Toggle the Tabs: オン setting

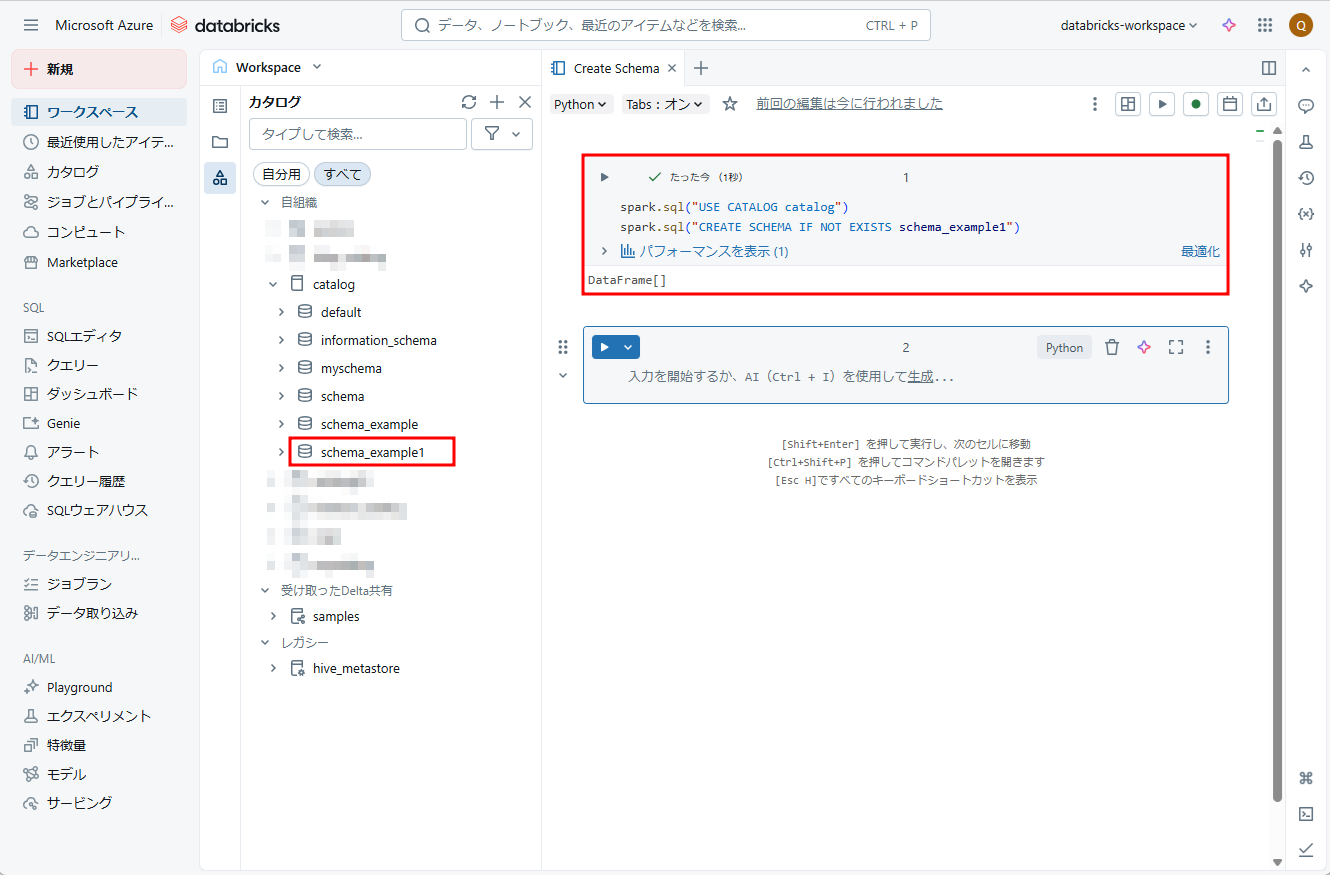tap(665, 104)
